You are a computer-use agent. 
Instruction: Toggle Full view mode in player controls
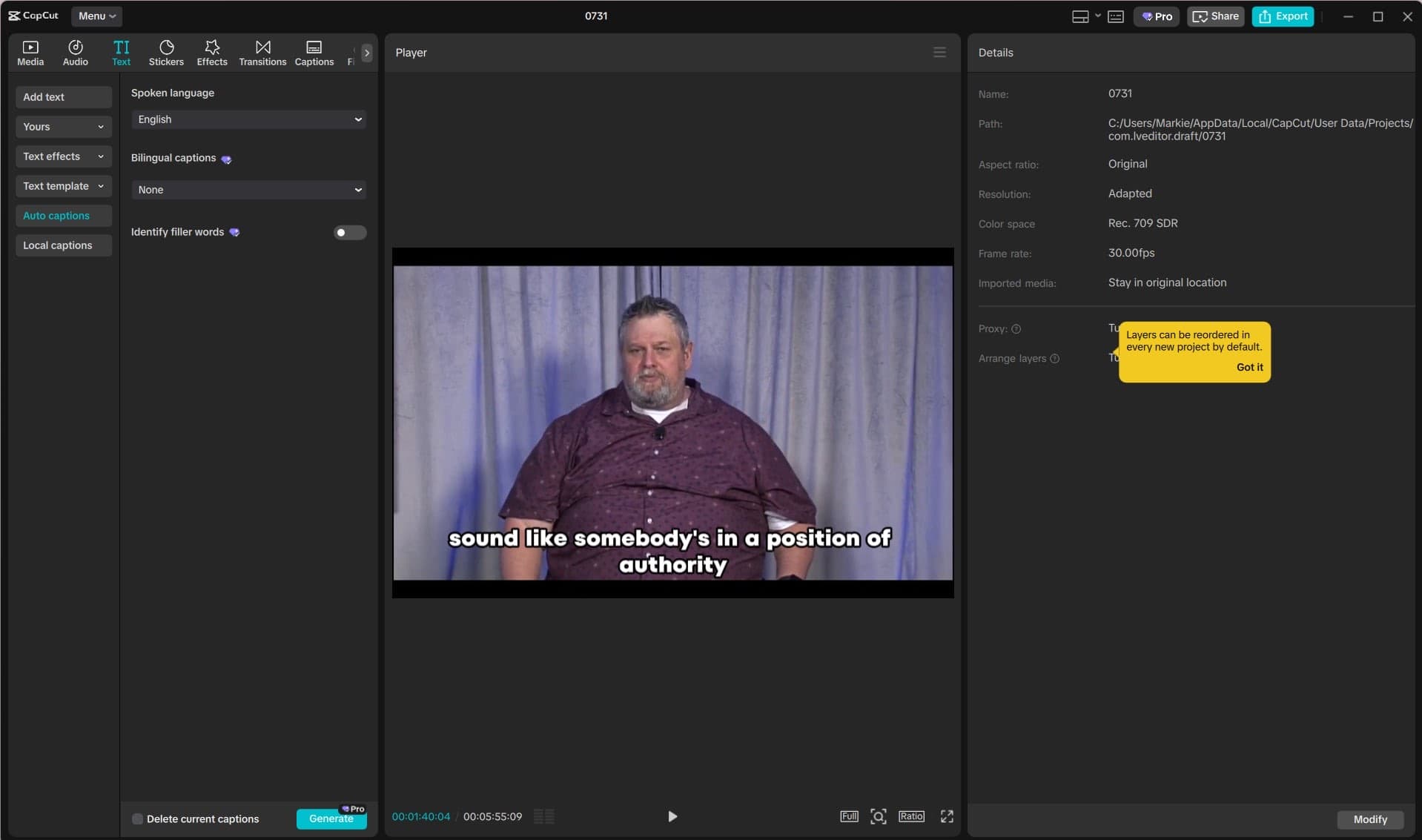click(848, 816)
